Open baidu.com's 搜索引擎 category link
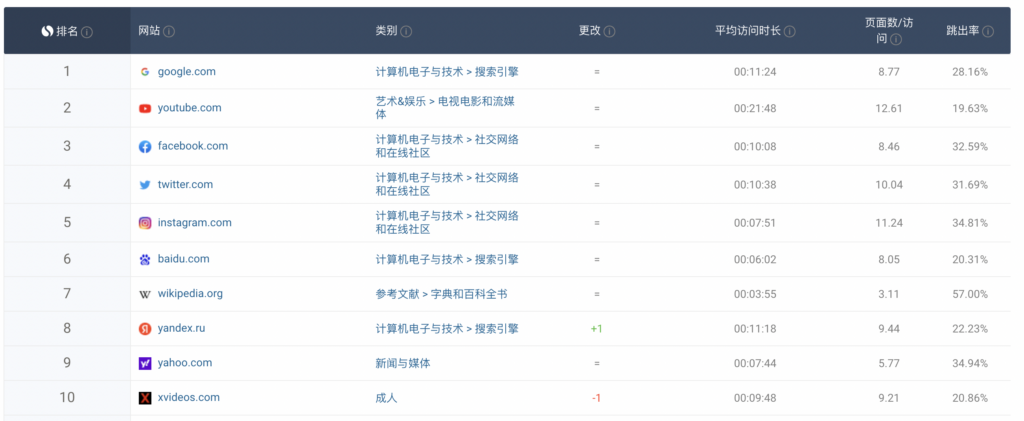This screenshot has width=1024, height=421. pyautogui.click(x=447, y=259)
